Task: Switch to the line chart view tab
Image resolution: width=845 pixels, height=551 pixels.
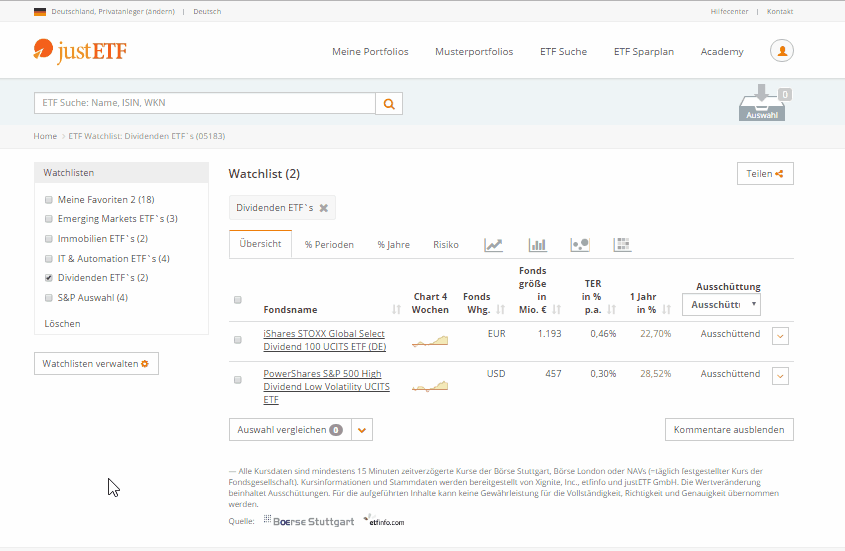Action: (x=493, y=245)
